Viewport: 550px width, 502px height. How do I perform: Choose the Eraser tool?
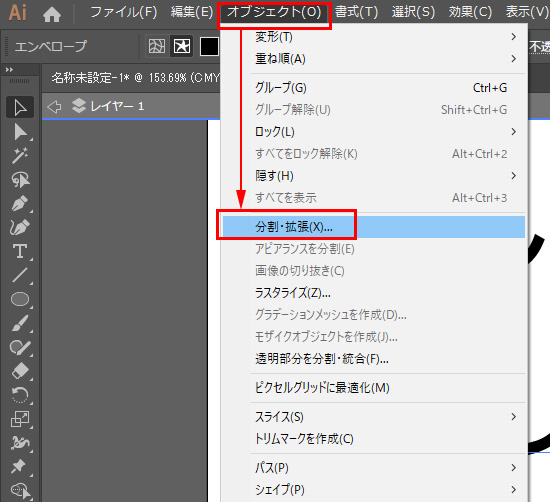[20, 371]
